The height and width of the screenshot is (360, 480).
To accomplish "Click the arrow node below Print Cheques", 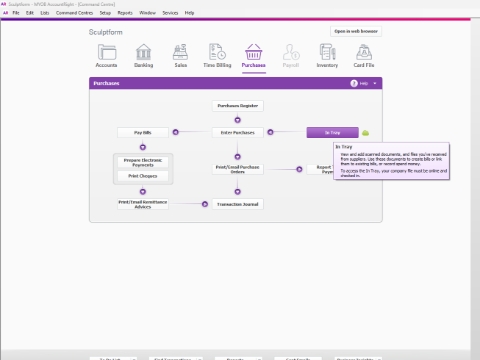I will pyautogui.click(x=143, y=192).
